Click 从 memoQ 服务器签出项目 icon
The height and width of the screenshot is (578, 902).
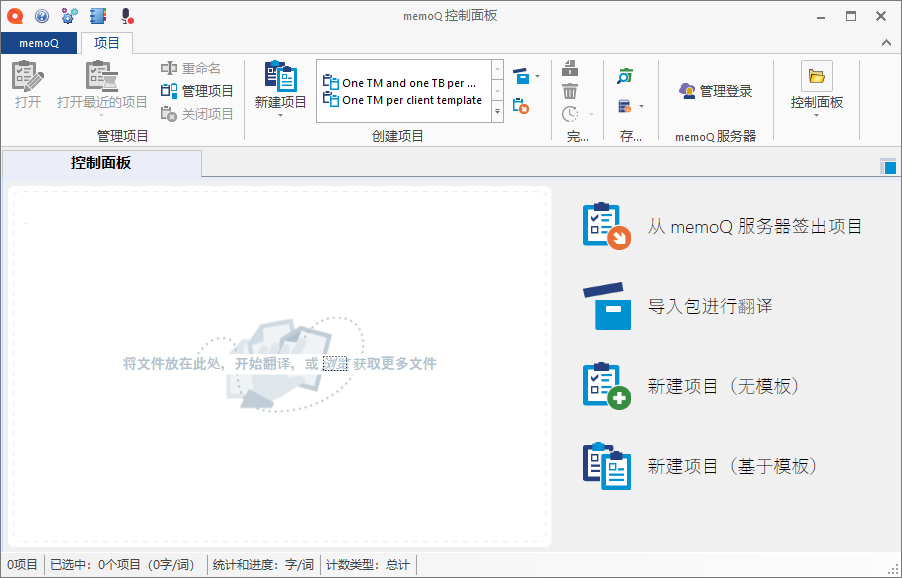point(606,226)
